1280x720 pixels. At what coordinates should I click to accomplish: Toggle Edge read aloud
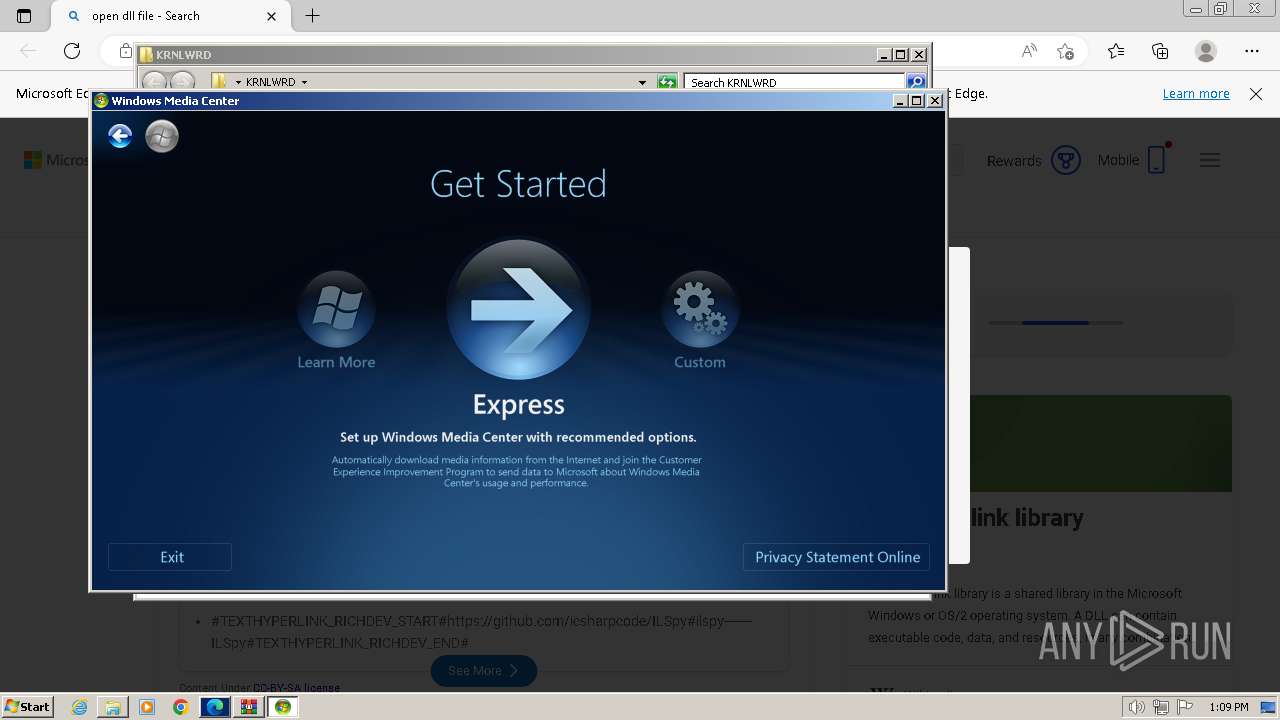(x=1029, y=51)
